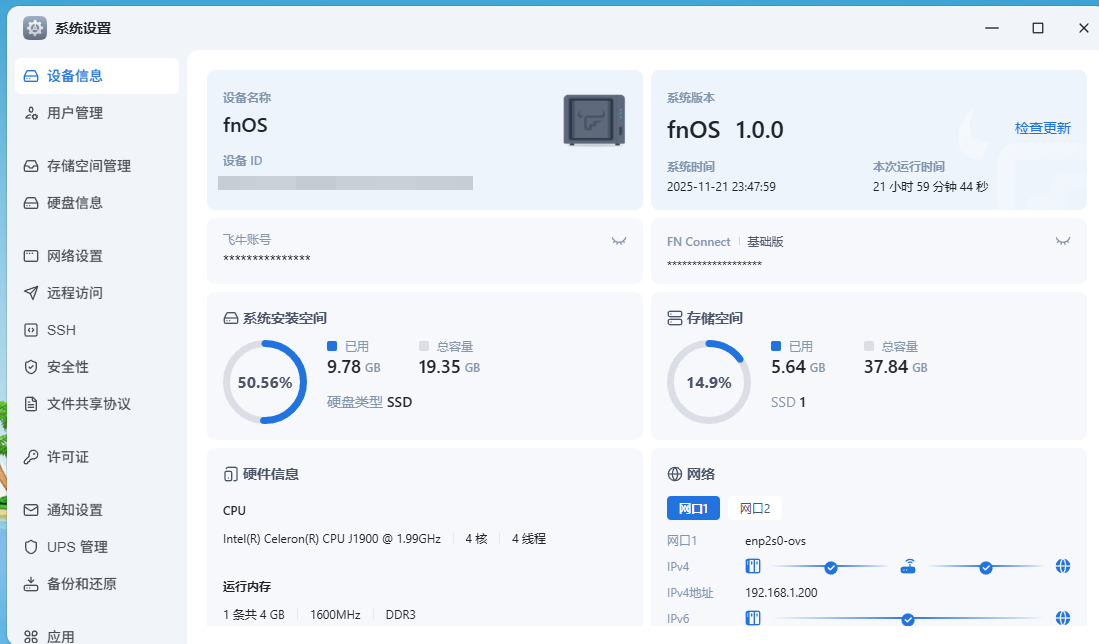
Task: Open 通知设置 from the sidebar
Action: click(x=74, y=510)
